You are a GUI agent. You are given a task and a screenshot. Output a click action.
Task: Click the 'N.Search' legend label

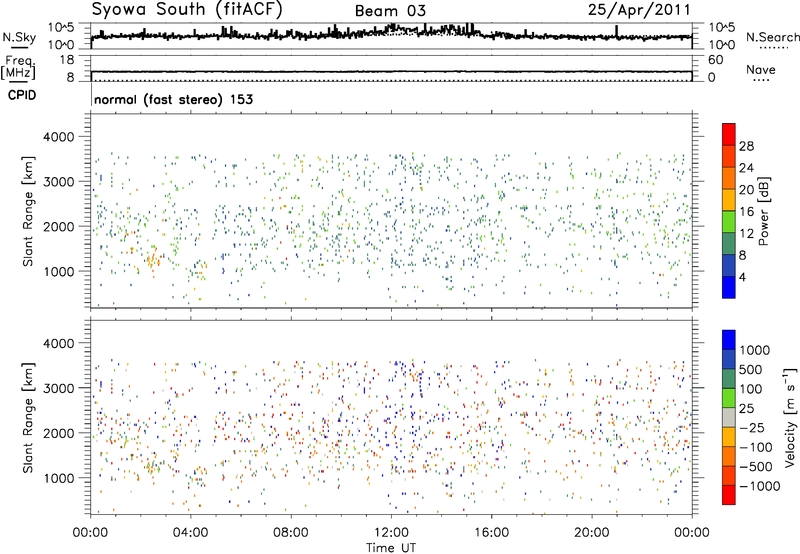(772, 37)
